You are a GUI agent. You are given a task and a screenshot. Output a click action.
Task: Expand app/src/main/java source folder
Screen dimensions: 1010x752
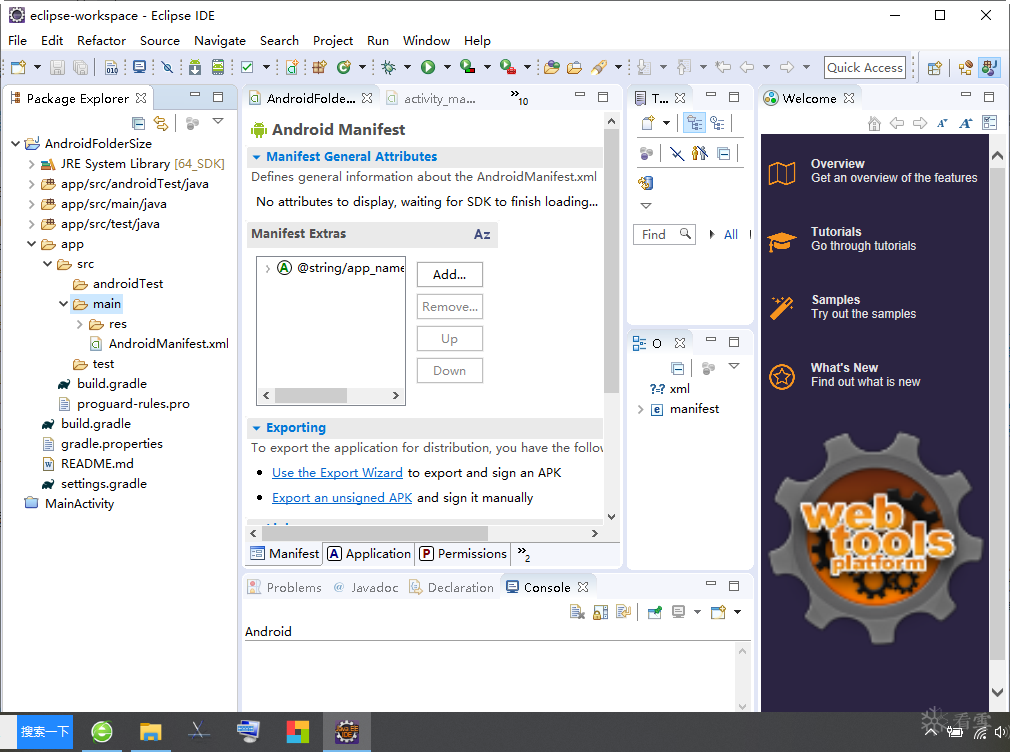[x=31, y=204]
